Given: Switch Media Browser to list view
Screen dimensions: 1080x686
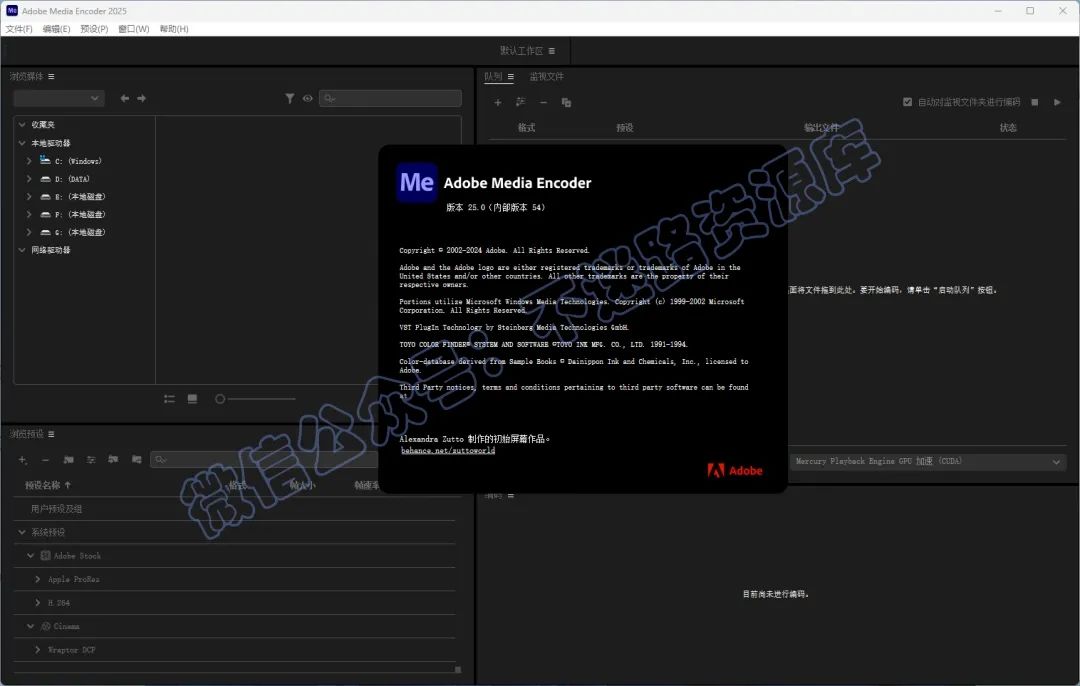Looking at the screenshot, I should [169, 399].
